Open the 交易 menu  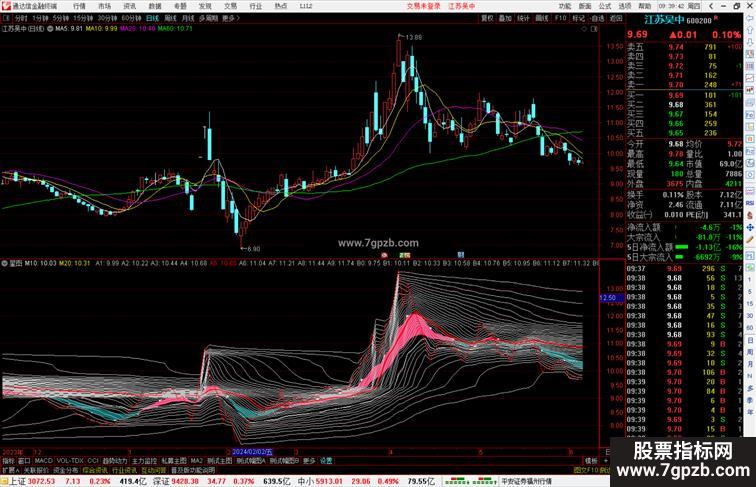click(x=230, y=6)
